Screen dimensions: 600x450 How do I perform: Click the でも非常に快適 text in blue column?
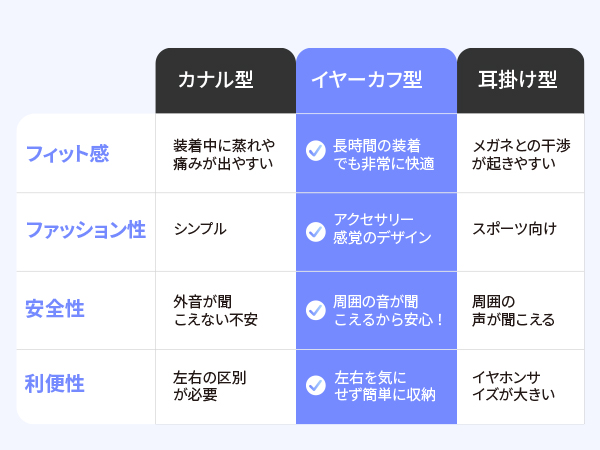pos(384,164)
